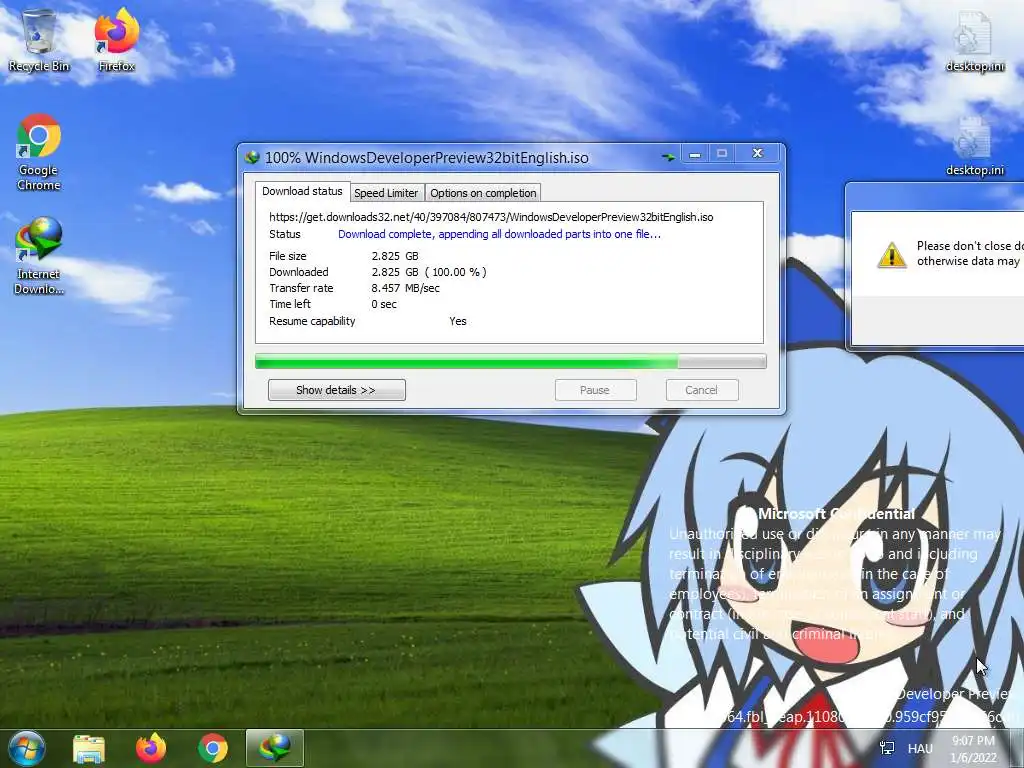Open the Options on completion tab
The image size is (1024, 768).
click(483, 193)
